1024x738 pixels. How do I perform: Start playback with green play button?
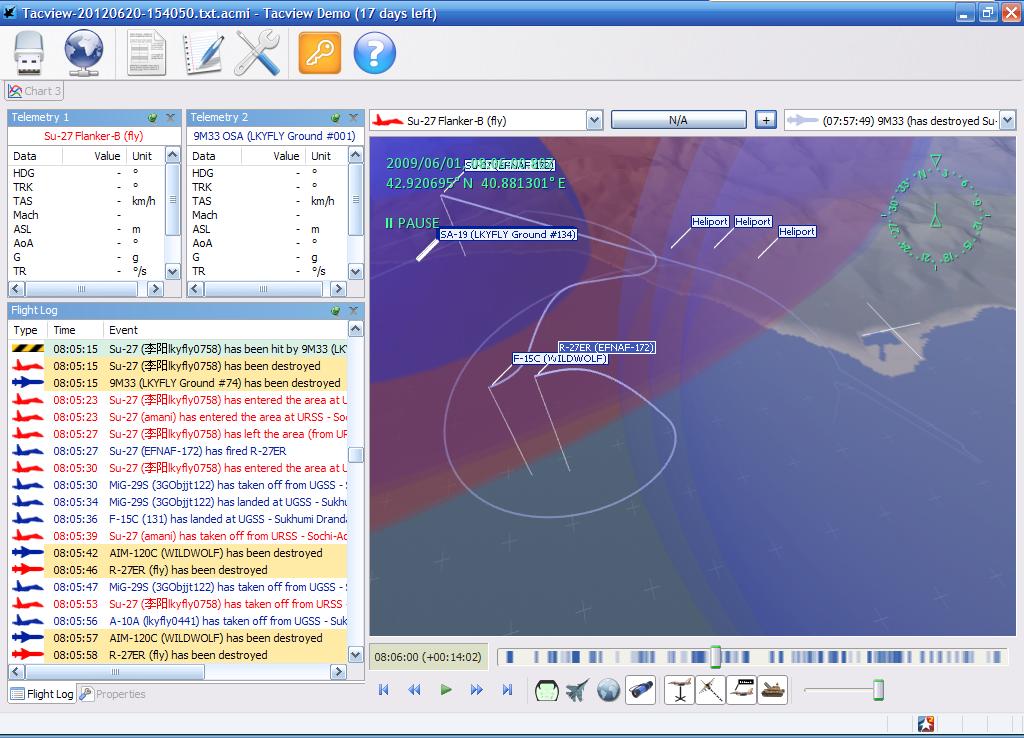pos(446,690)
